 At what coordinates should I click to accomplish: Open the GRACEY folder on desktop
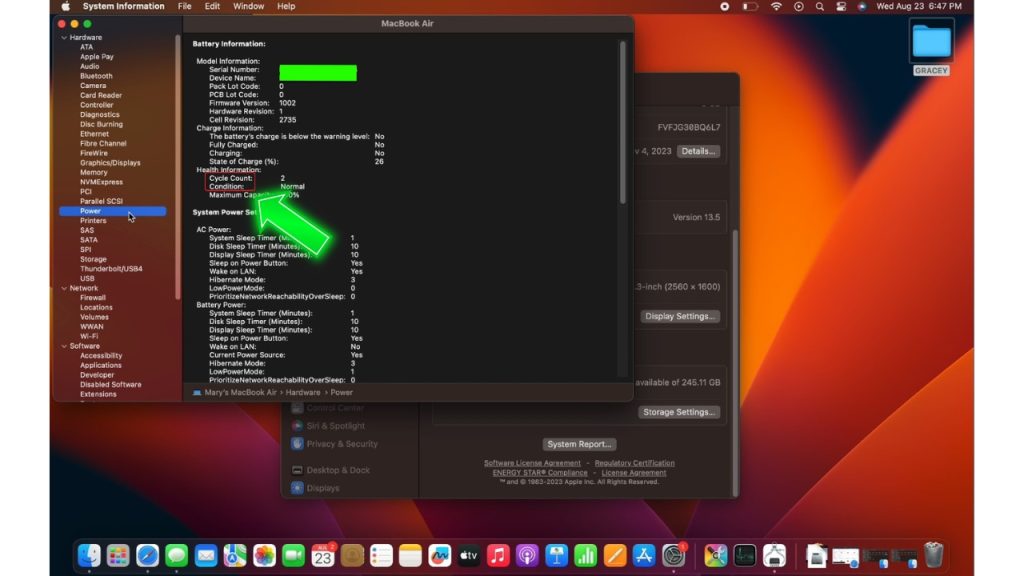(931, 48)
